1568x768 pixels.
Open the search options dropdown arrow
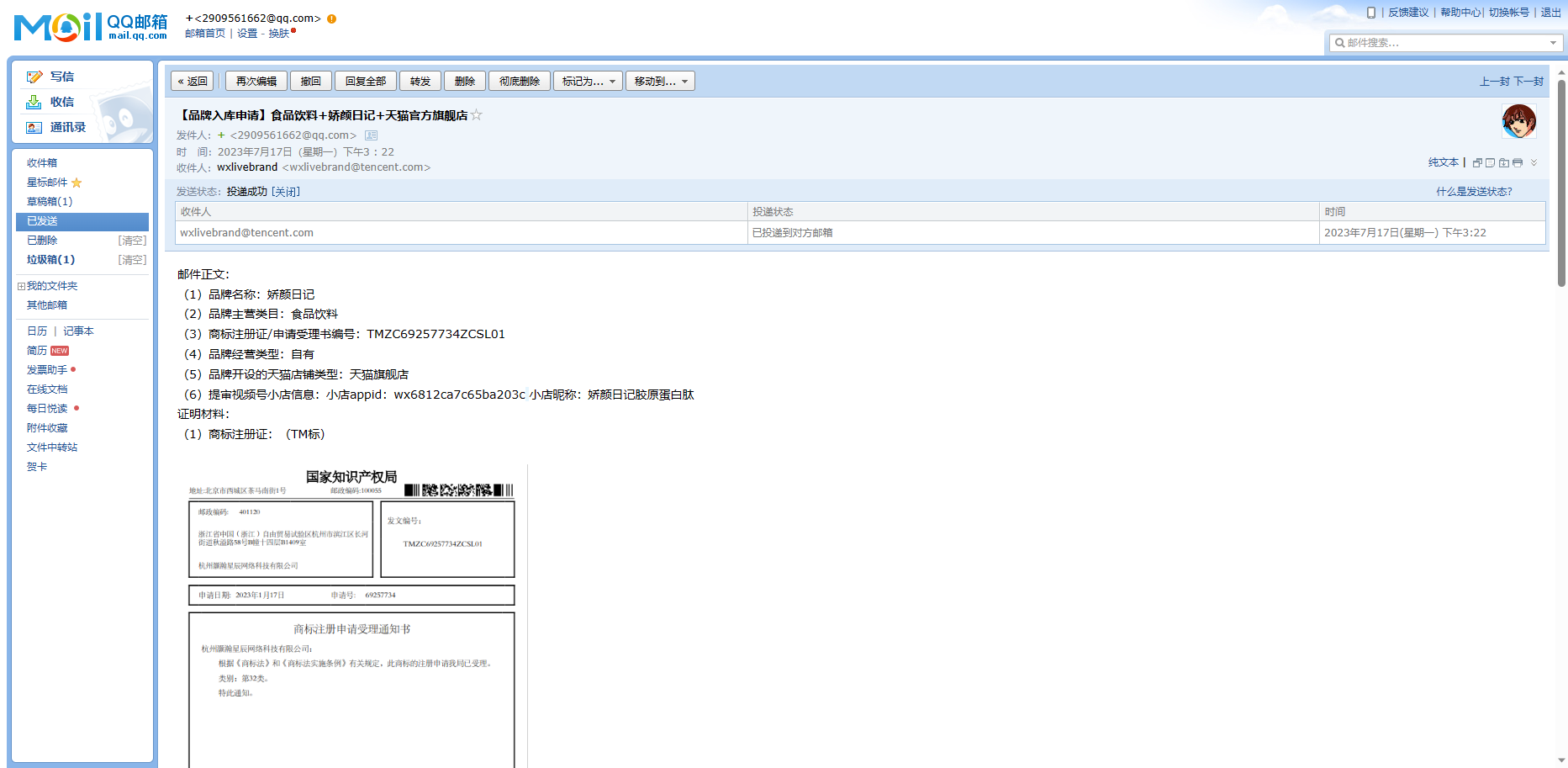1553,43
